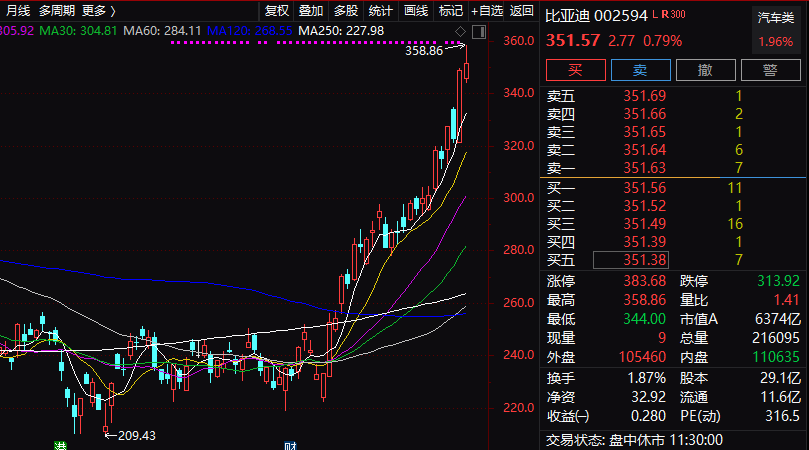
Task: Open the 复权 price adjustment menu
Action: tap(277, 10)
